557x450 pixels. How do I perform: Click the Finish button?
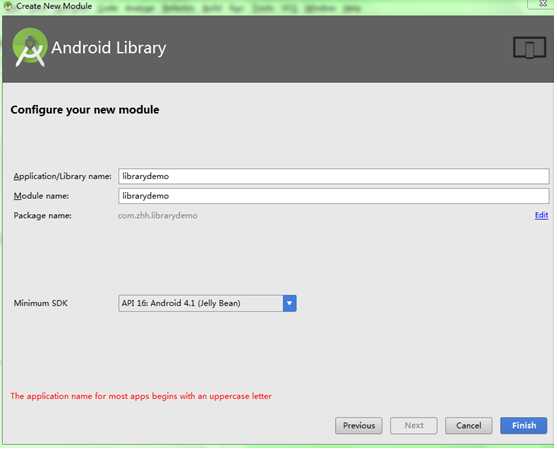(x=524, y=425)
